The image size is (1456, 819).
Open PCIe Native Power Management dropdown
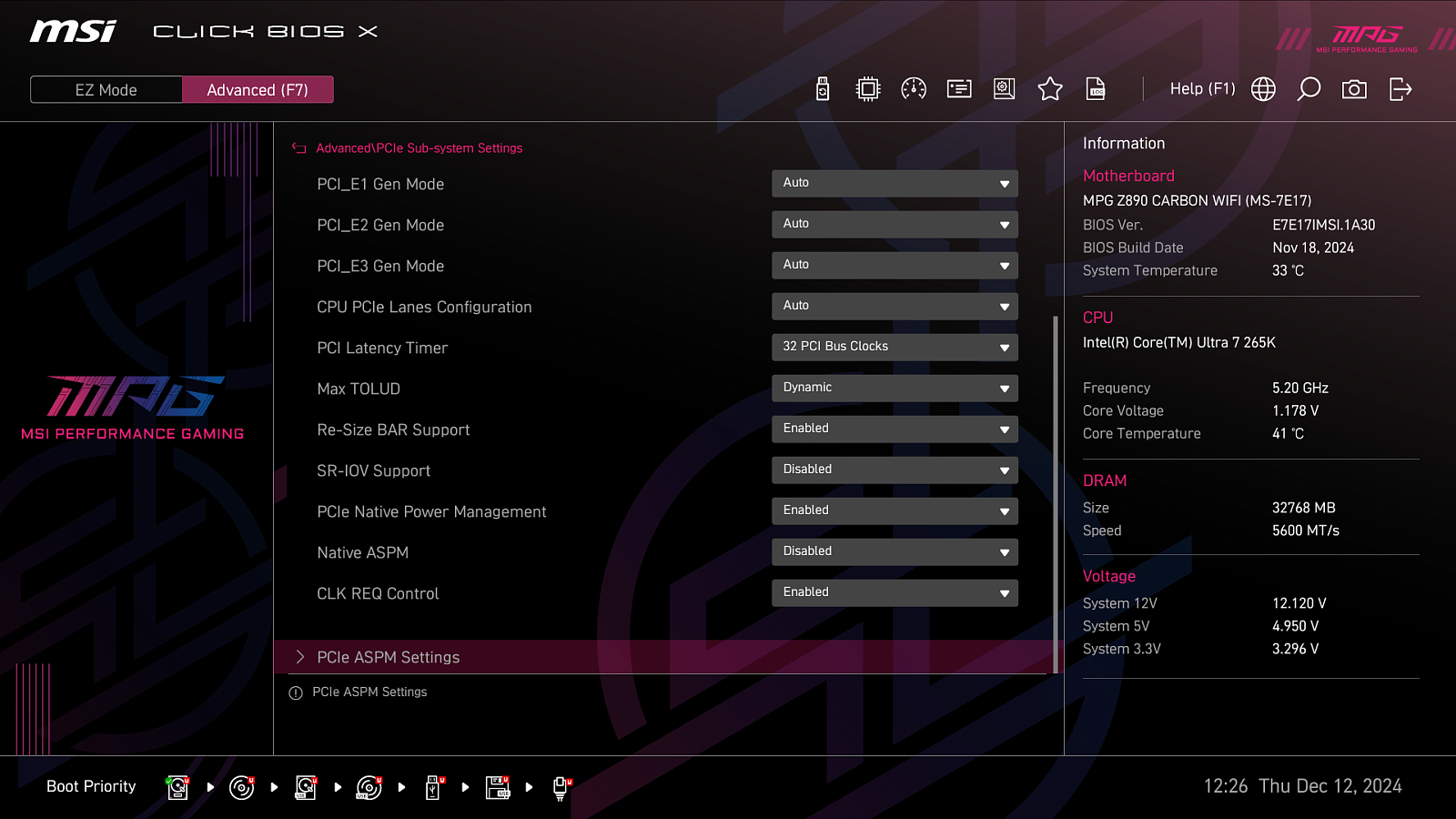pyautogui.click(x=895, y=511)
